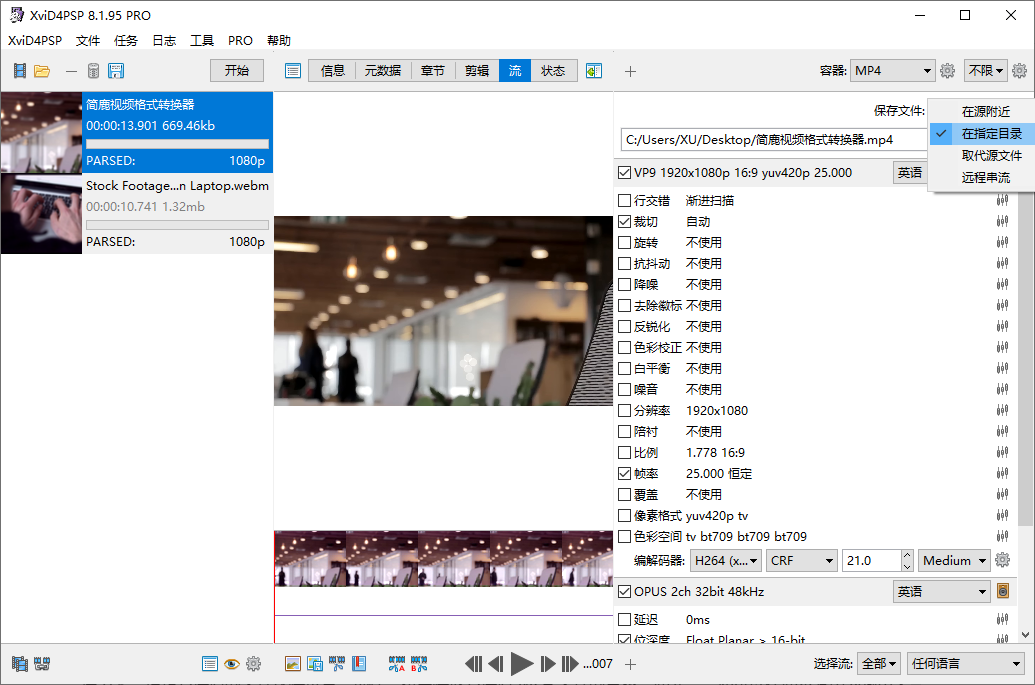This screenshot has height=685, width=1035.
Task: Click the trash can delete icon
Action: [93, 71]
